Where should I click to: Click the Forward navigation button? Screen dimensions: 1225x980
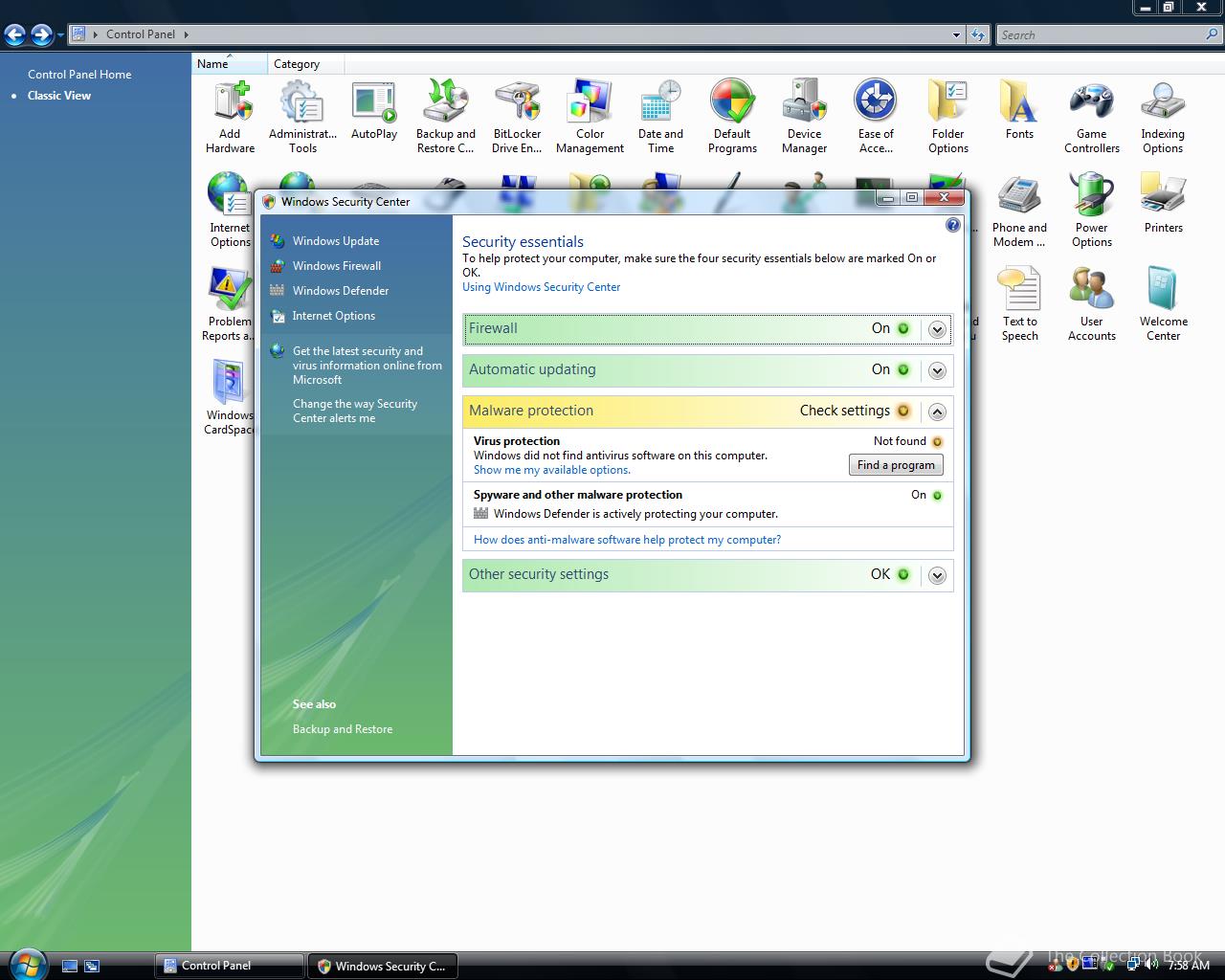coord(41,35)
